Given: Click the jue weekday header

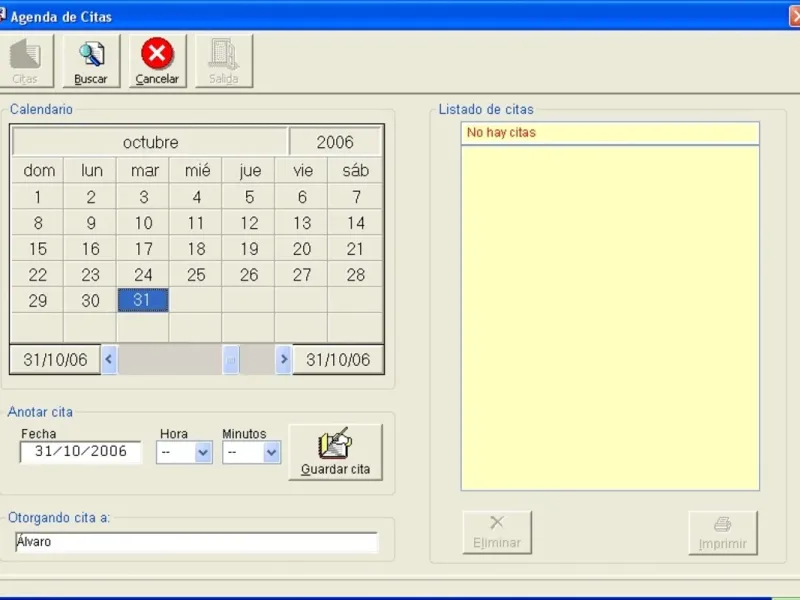Looking at the screenshot, I should [x=250, y=170].
